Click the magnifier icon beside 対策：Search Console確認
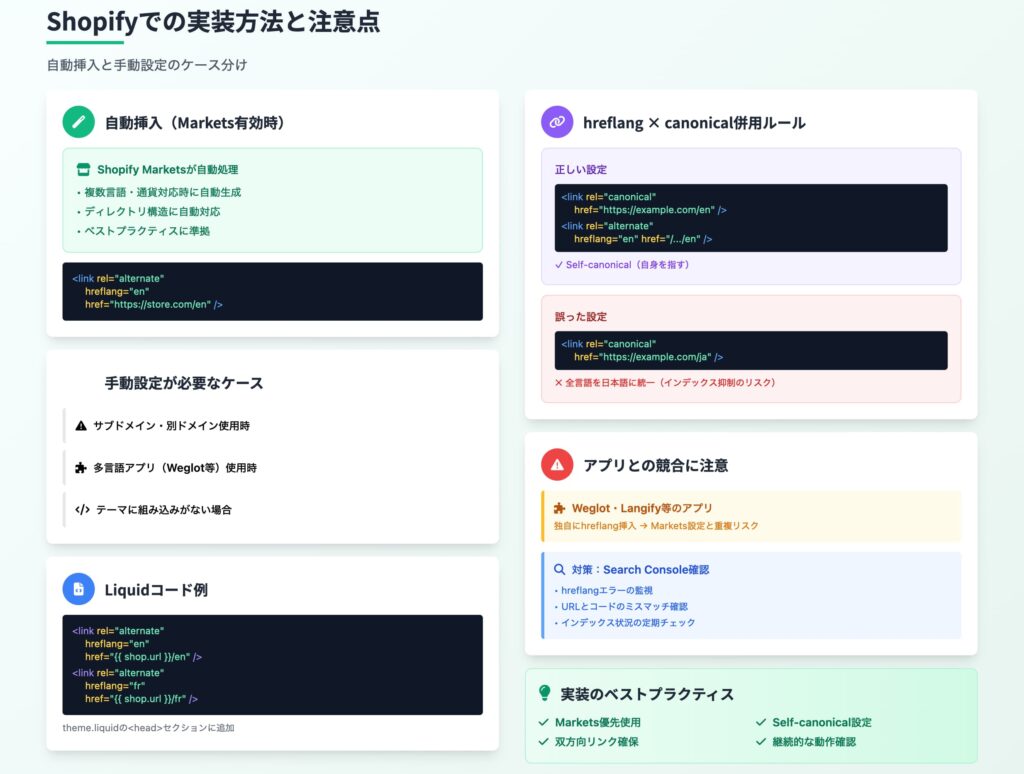Viewport: 1024px width, 774px height. click(x=560, y=570)
